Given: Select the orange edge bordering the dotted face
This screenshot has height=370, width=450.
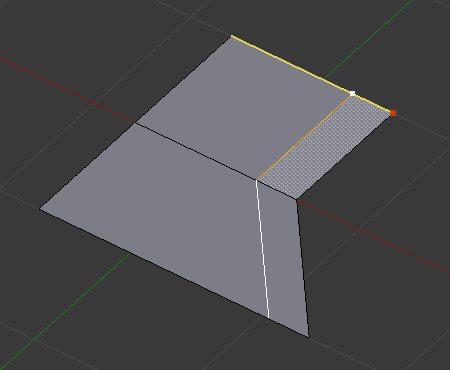Looking at the screenshot, I should click(x=304, y=137).
